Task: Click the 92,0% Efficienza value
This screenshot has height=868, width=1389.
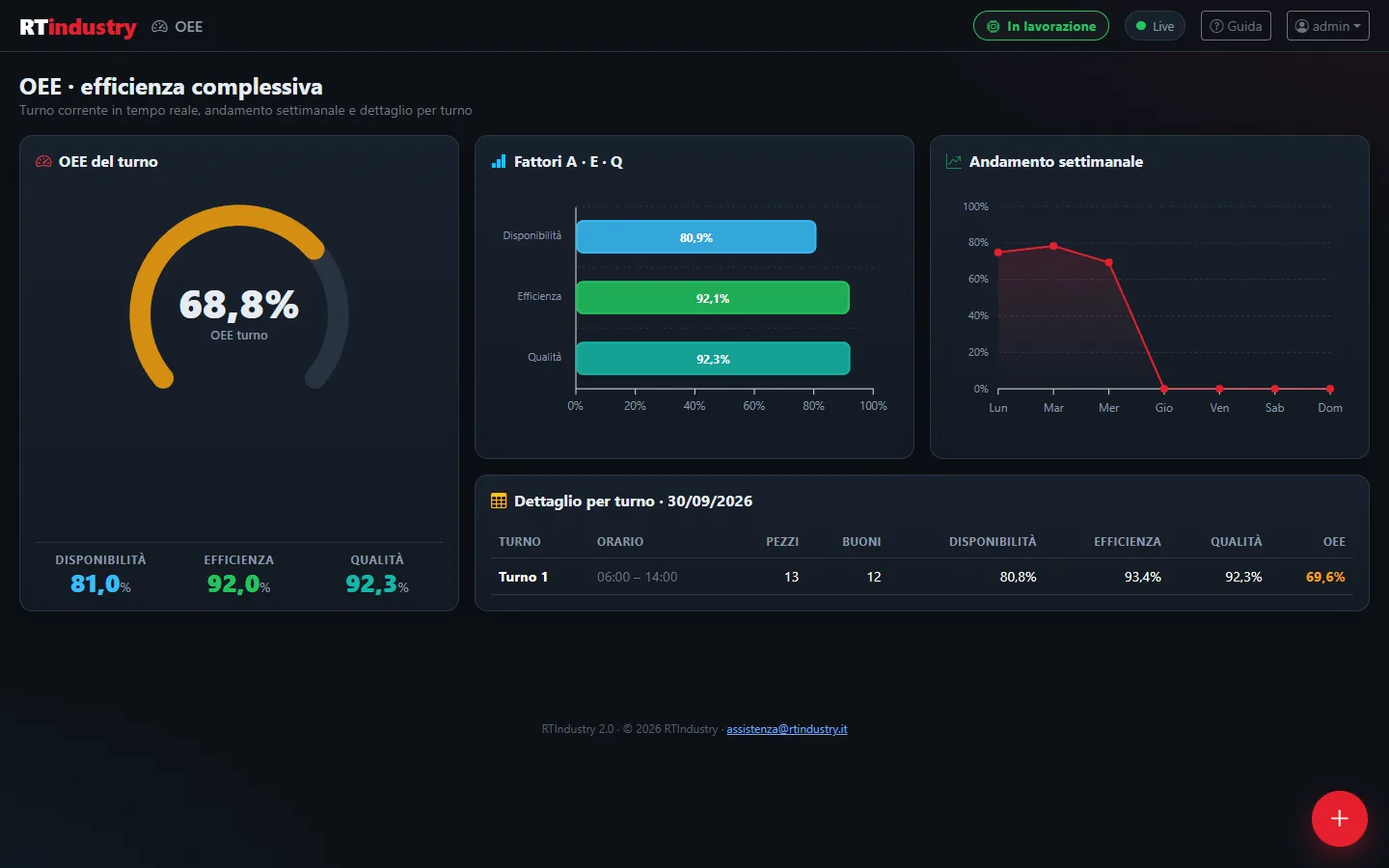Action: click(238, 583)
